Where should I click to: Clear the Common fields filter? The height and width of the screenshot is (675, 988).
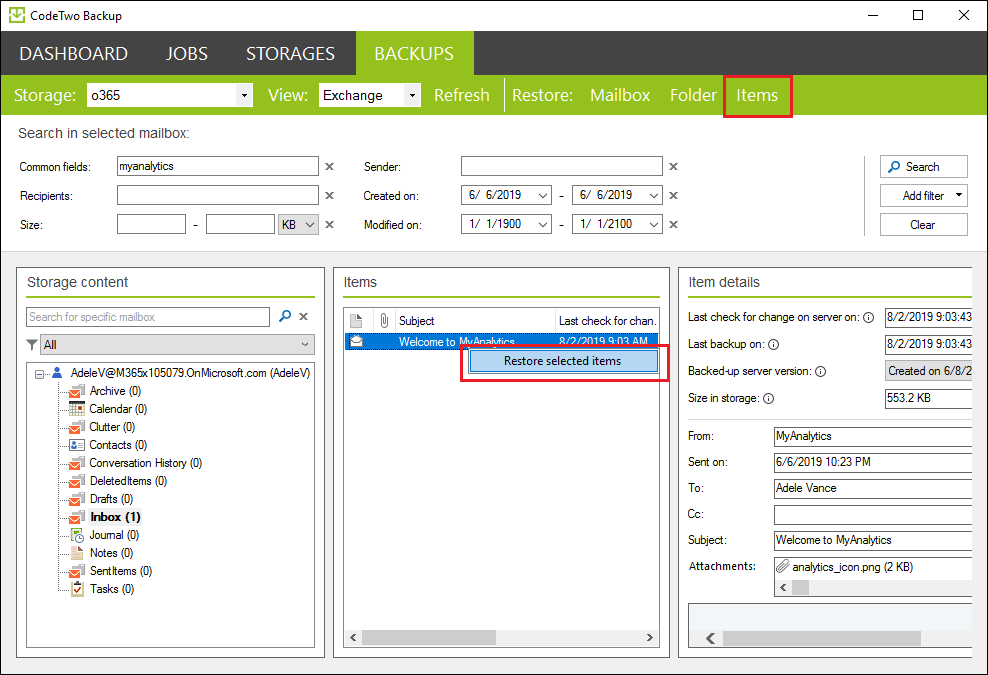[330, 166]
